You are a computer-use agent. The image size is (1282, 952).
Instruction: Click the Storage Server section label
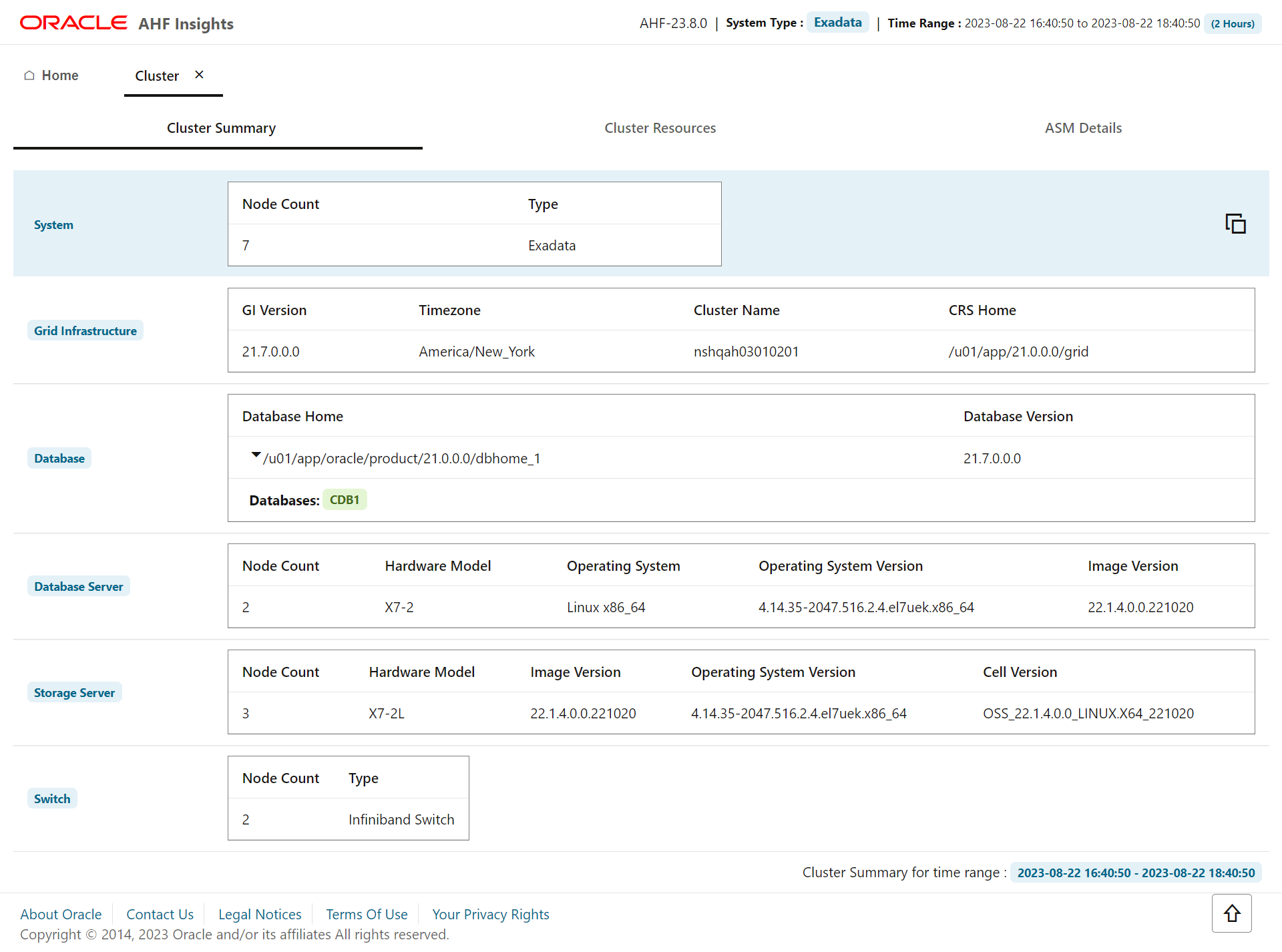[74, 692]
